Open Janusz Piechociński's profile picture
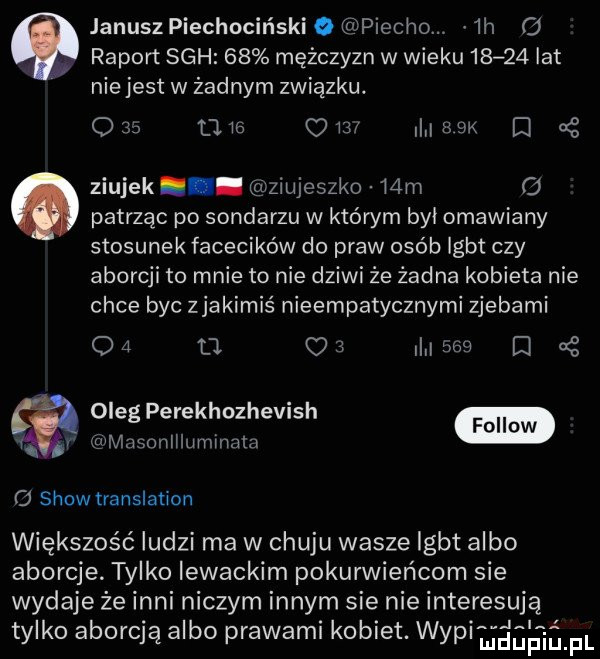The image size is (600, 659). (x=45, y=46)
